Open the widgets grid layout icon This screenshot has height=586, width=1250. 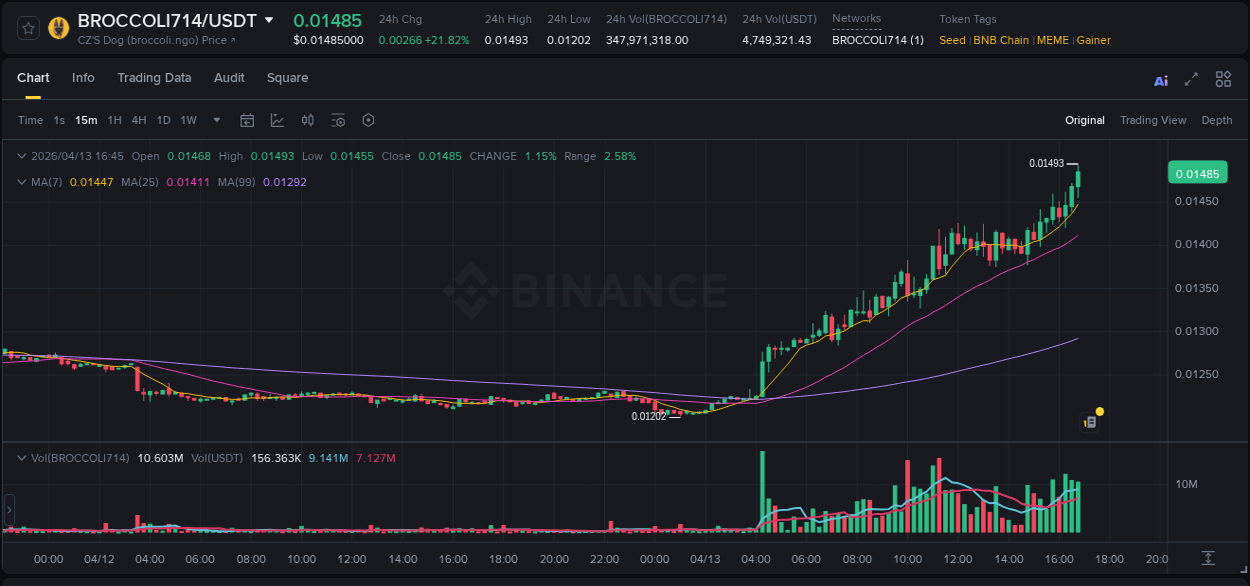[x=1223, y=79]
